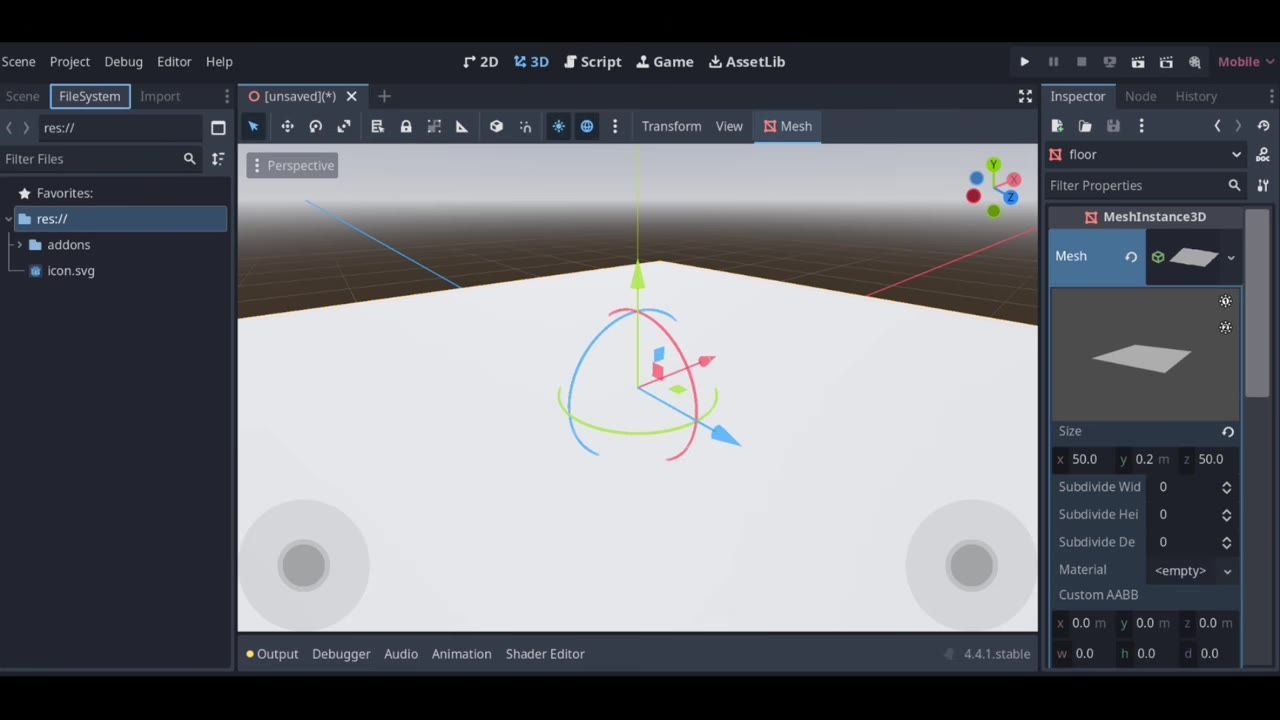Open the Scene menu
Image resolution: width=1280 pixels, height=720 pixels.
click(19, 62)
